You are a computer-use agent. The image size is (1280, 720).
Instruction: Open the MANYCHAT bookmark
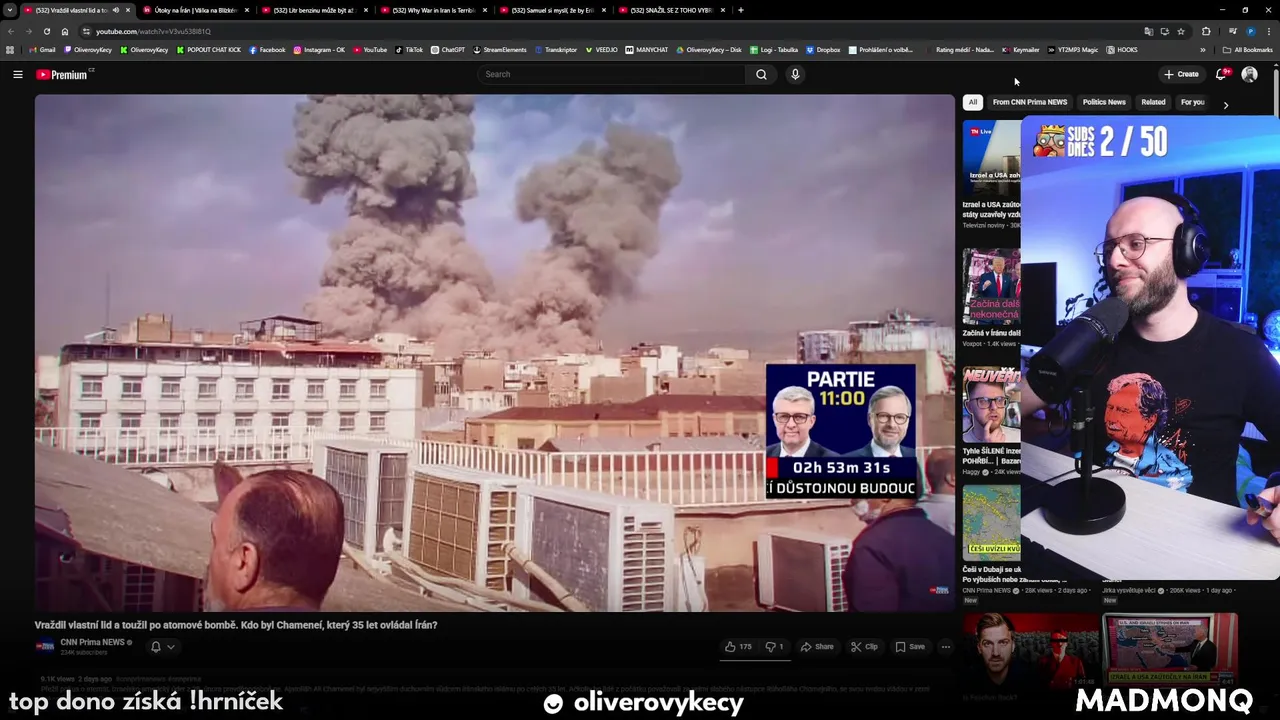[x=647, y=50]
